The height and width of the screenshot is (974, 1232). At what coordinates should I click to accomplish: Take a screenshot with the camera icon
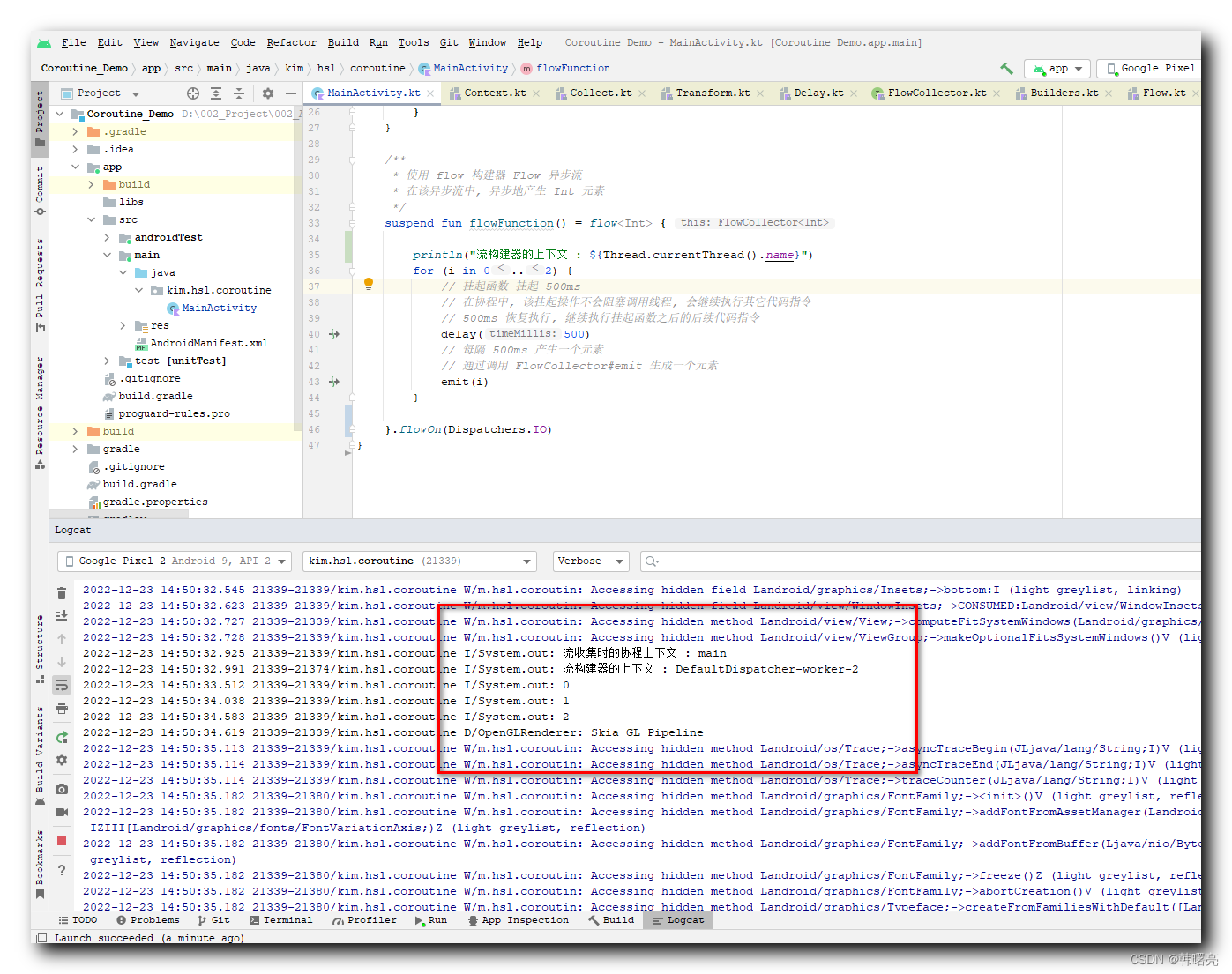point(62,789)
